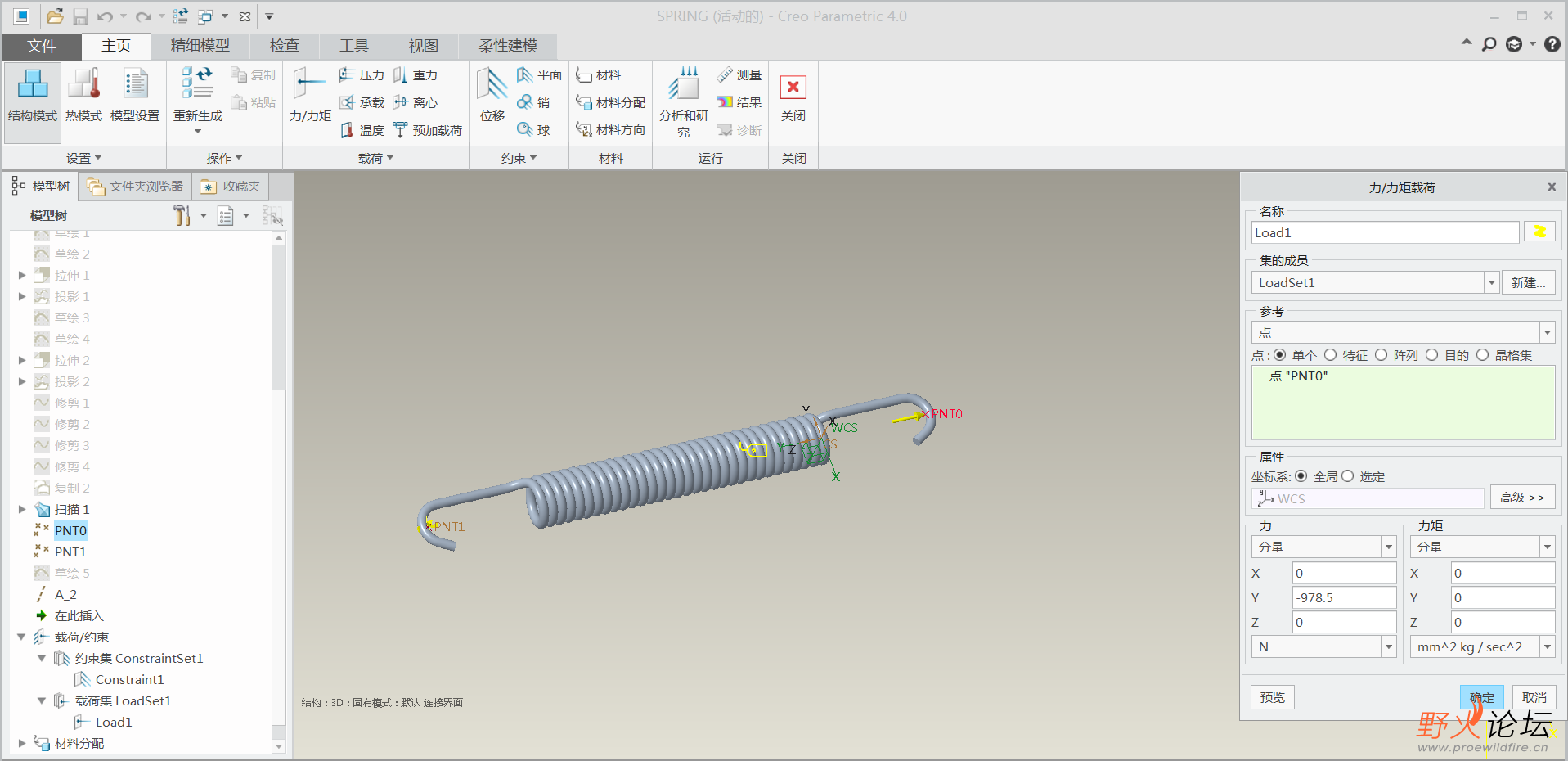Screen dimensions: 1568x761
Task: Click the red 关闭 close application icon
Action: 793,87
